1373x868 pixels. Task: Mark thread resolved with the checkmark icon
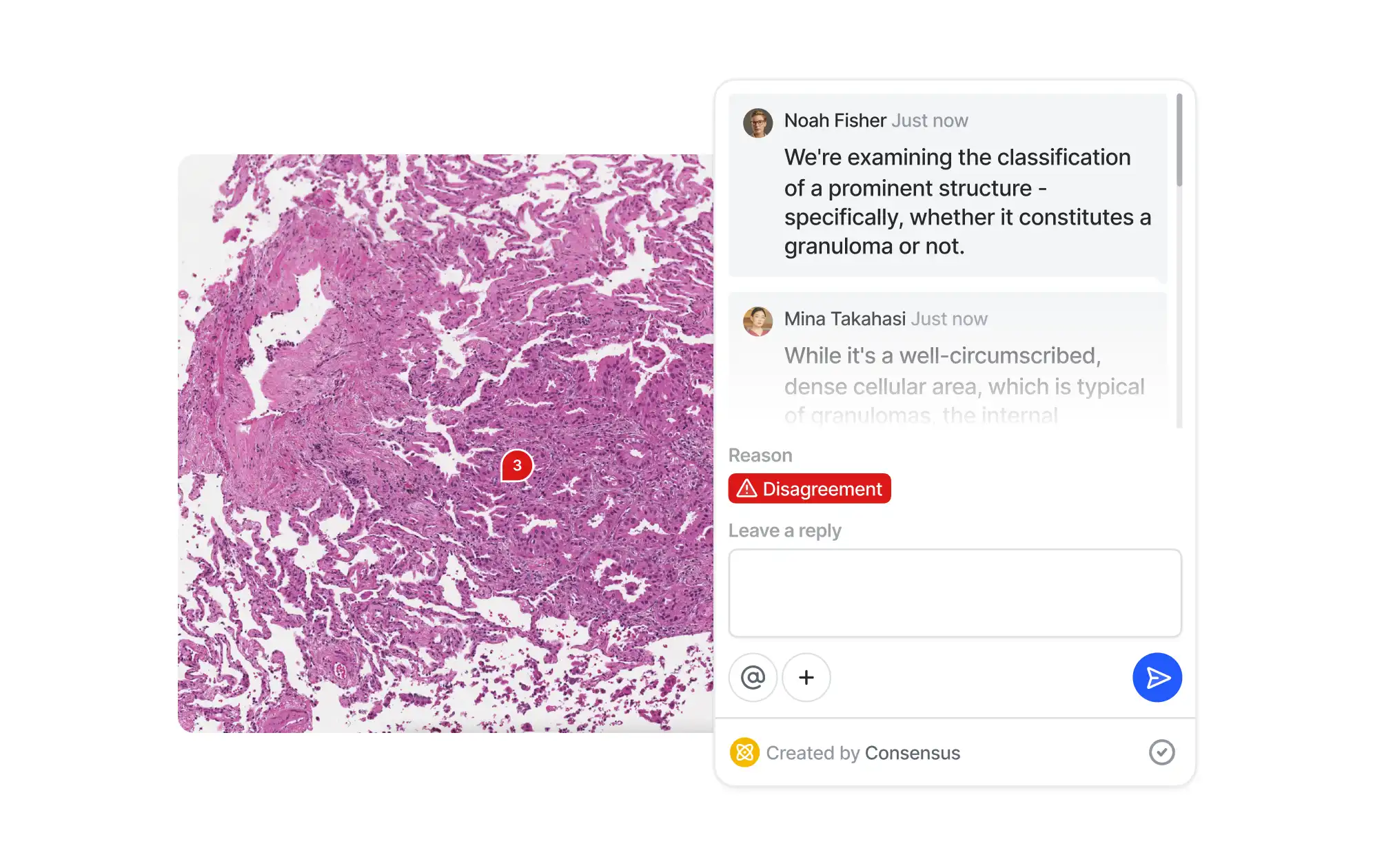tap(1162, 752)
